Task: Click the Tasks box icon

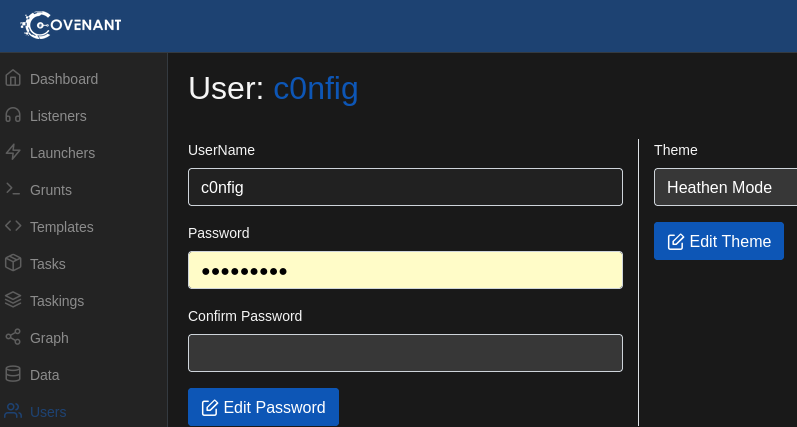Action: (x=13, y=263)
